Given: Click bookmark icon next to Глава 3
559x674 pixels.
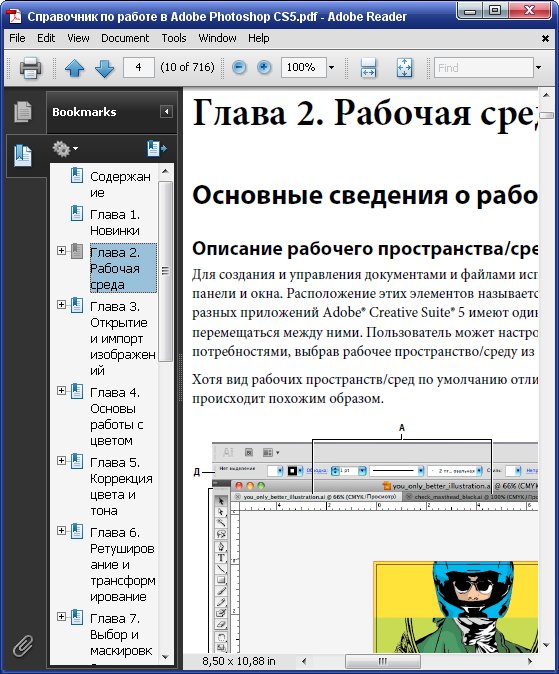Looking at the screenshot, I should [77, 305].
